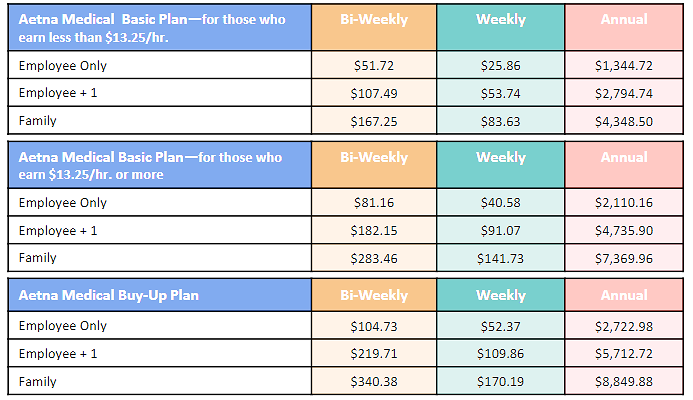Image resolution: width=693 pixels, height=400 pixels.
Task: Select the $167.25 Family bi-weekly cell
Action: click(x=374, y=121)
